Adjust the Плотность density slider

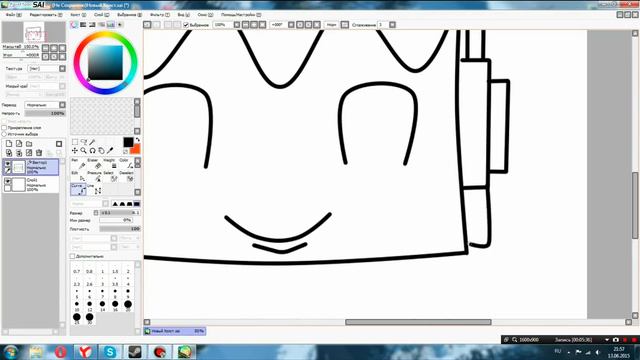click(x=120, y=229)
